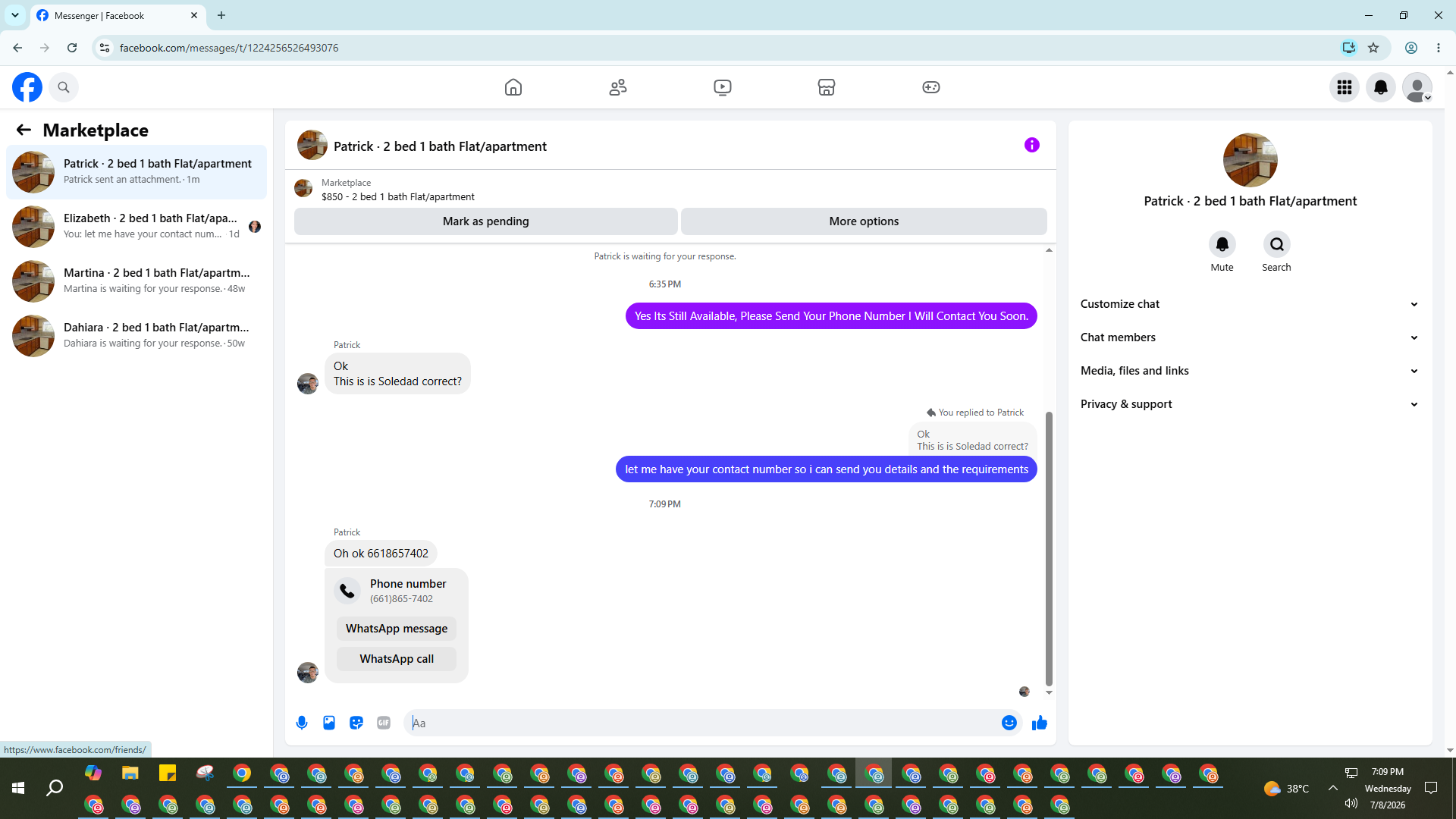This screenshot has width=1456, height=819.
Task: Click the install app icon in address bar
Action: pyautogui.click(x=1348, y=48)
